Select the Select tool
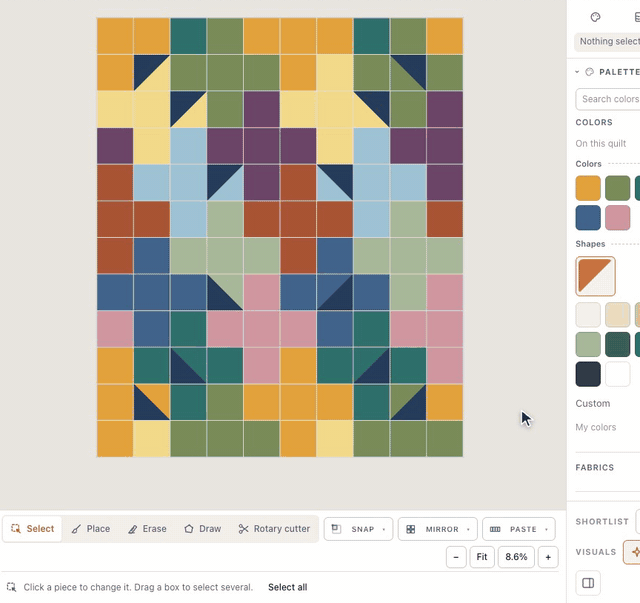Viewport: 640px width, 603px height. 32,529
